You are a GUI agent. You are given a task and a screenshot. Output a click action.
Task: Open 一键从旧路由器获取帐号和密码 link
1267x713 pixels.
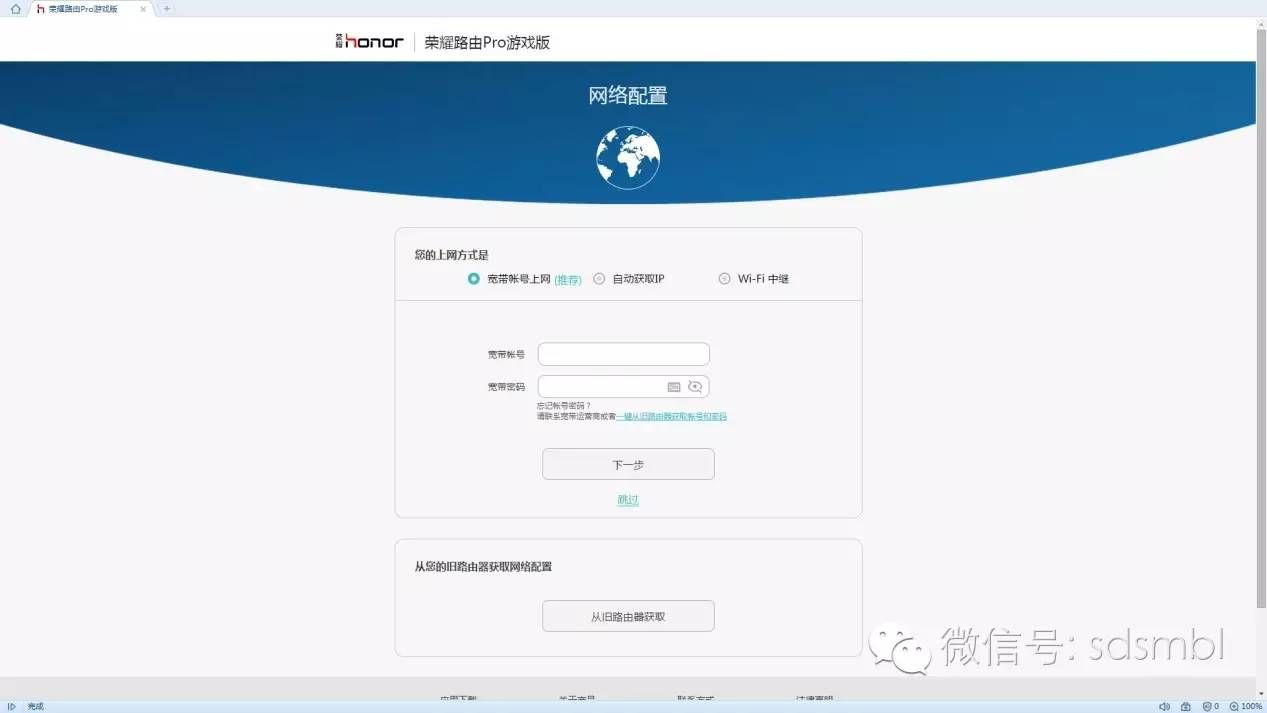[x=672, y=416]
